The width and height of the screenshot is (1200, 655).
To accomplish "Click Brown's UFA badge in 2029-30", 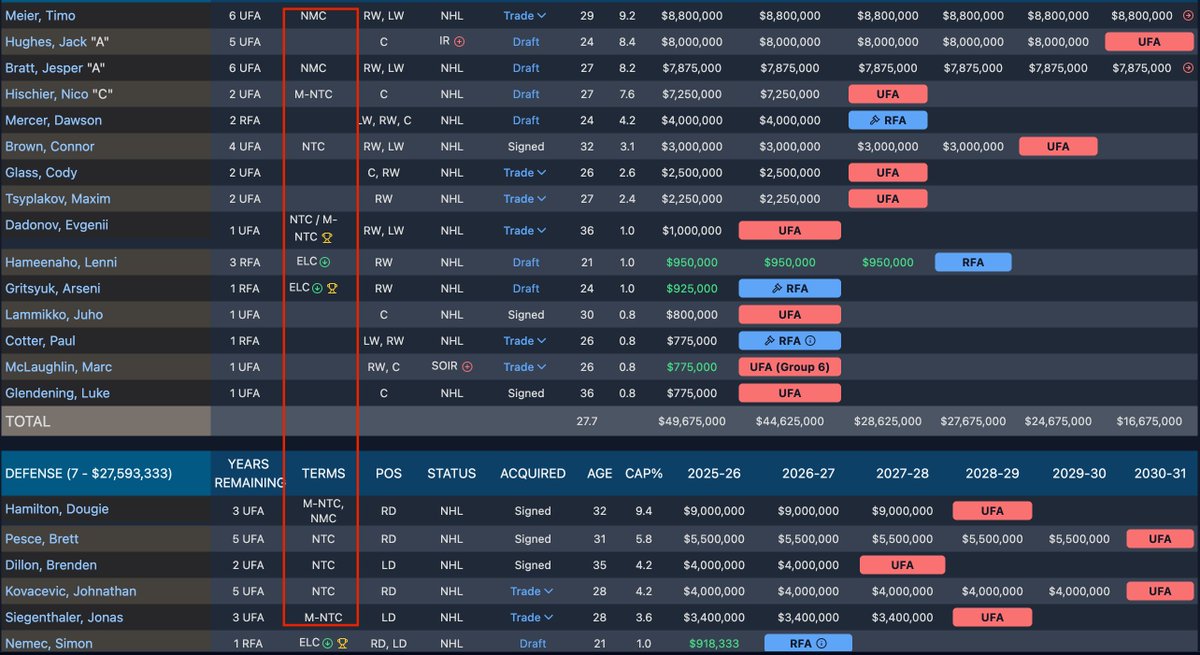I will 1058,146.
